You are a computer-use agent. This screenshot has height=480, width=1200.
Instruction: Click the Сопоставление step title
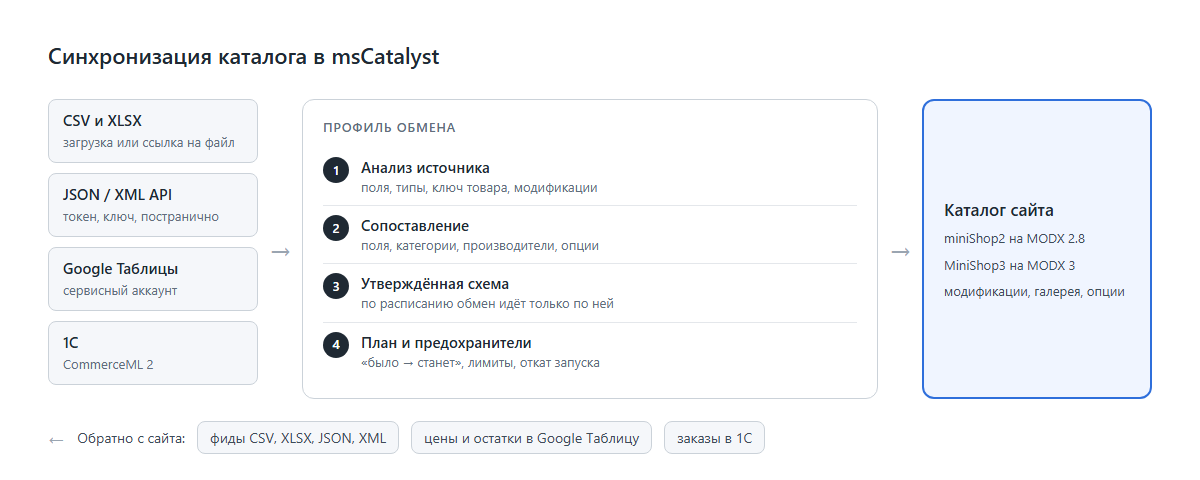tap(415, 226)
